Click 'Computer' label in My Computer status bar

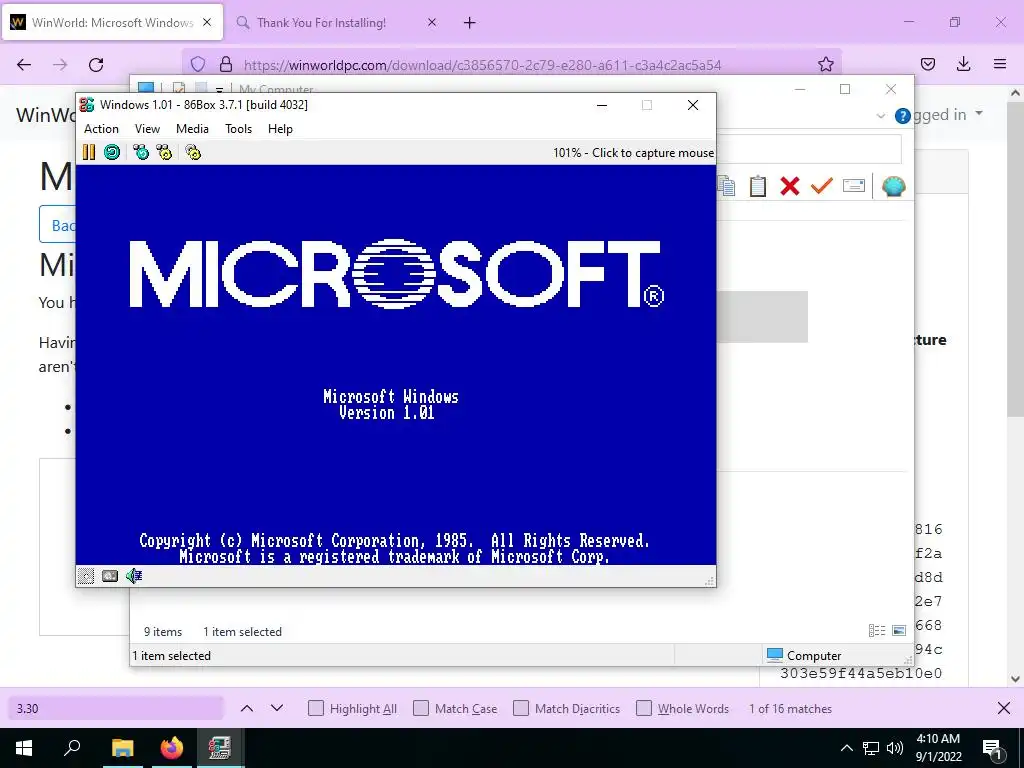[814, 655]
